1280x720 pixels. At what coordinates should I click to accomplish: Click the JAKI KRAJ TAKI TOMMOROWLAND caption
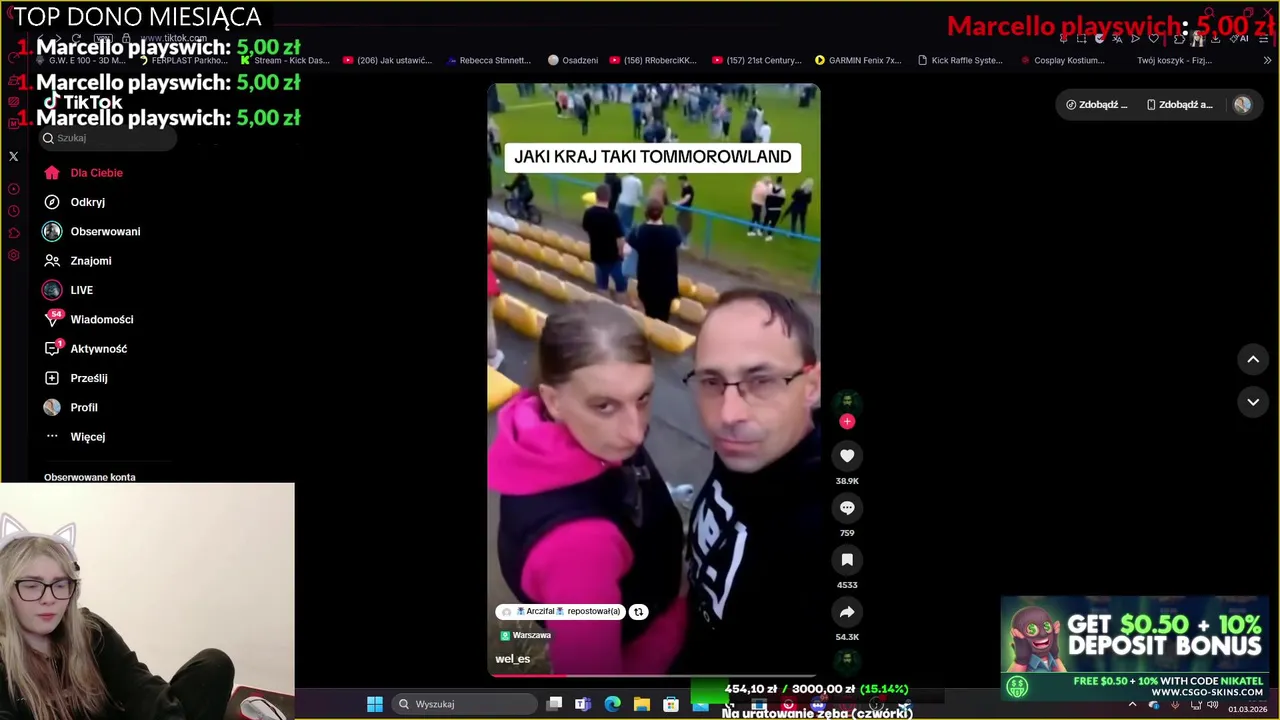click(653, 157)
